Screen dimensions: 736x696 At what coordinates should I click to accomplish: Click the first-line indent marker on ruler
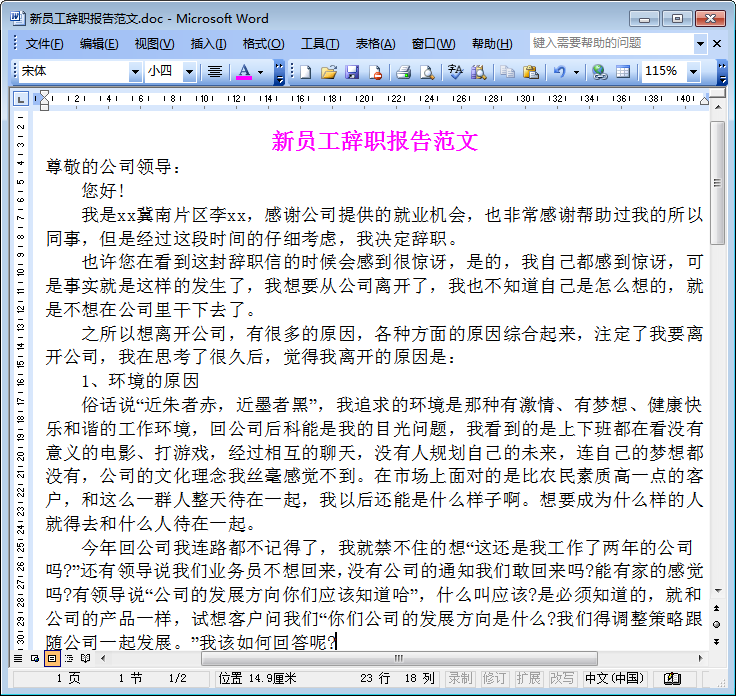[45, 95]
